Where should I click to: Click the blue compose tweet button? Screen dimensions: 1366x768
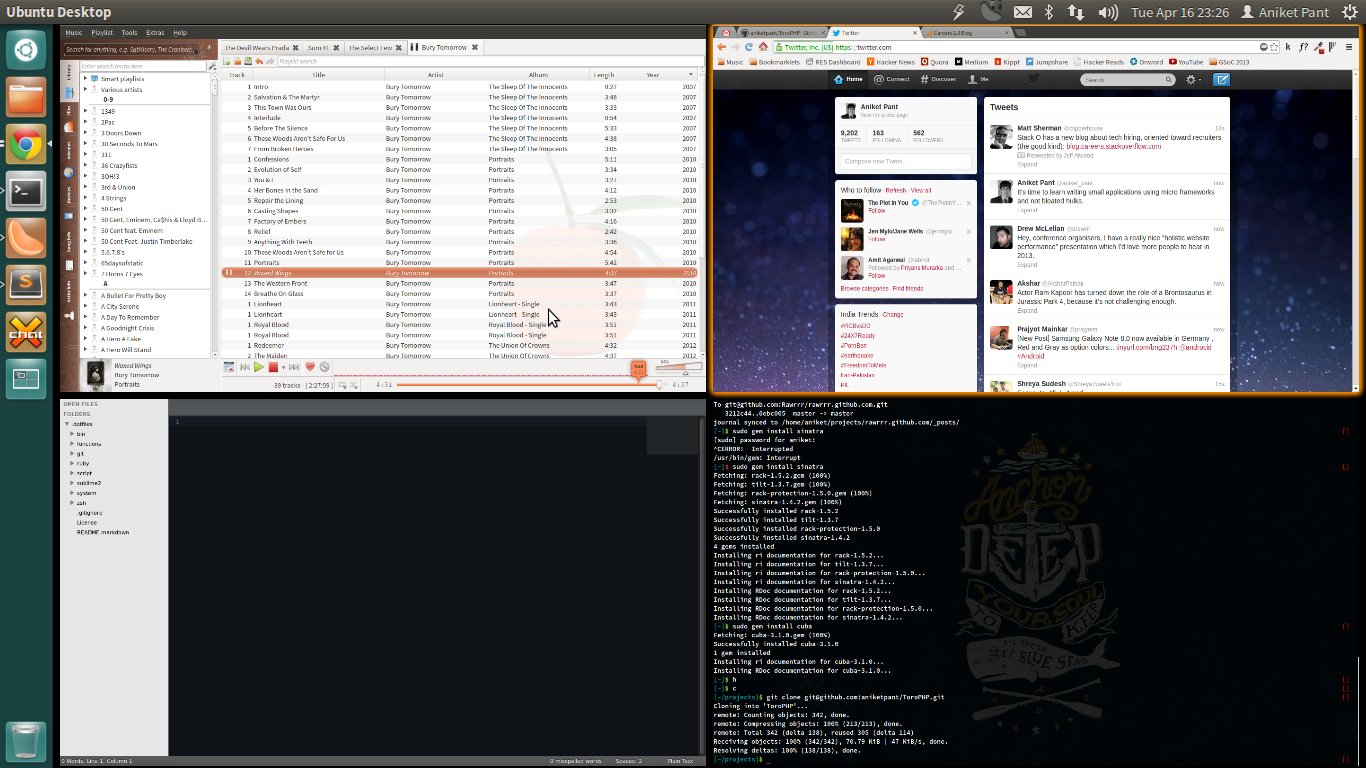pos(1222,79)
